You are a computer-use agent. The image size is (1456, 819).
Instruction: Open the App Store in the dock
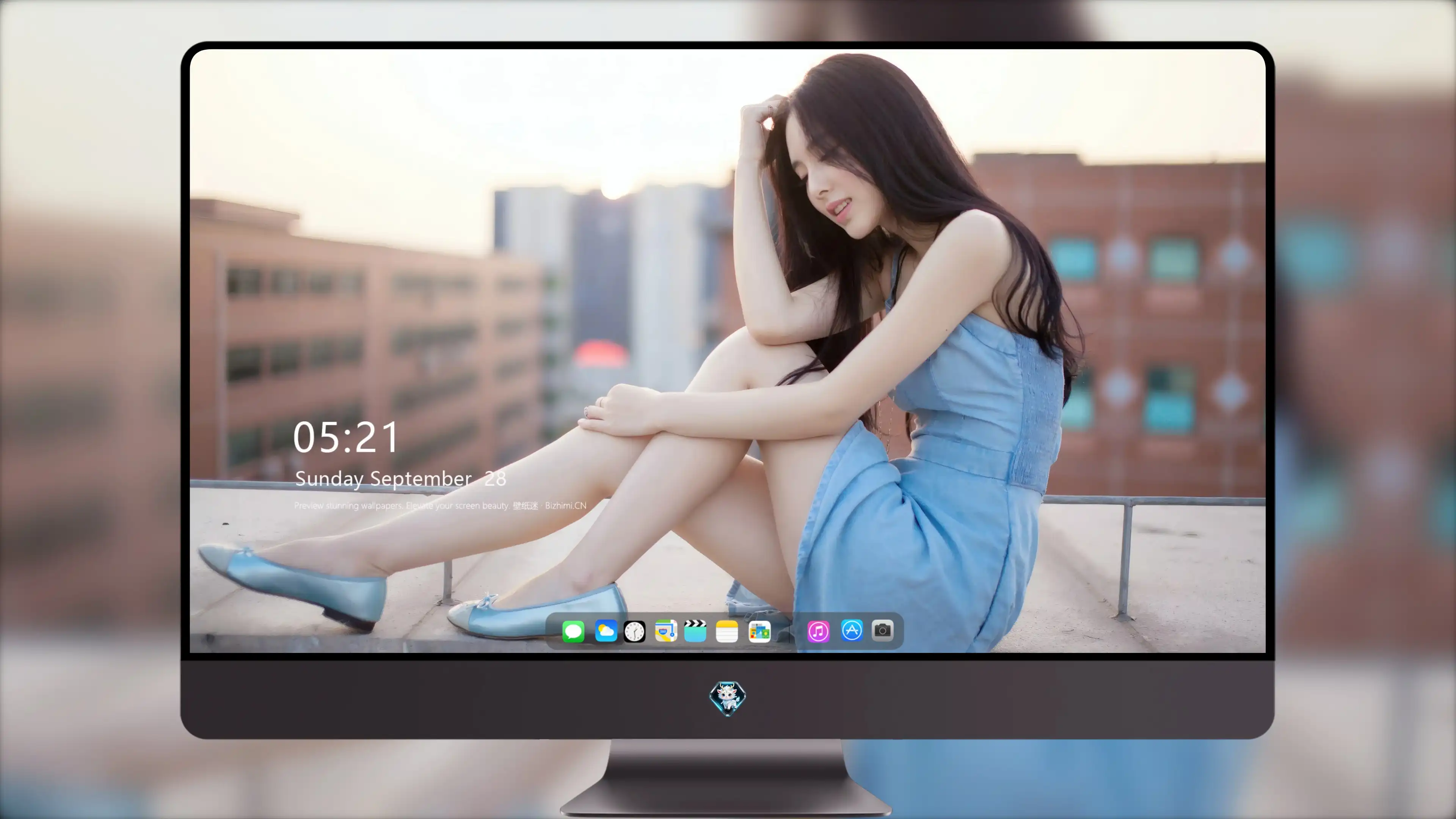click(x=852, y=630)
